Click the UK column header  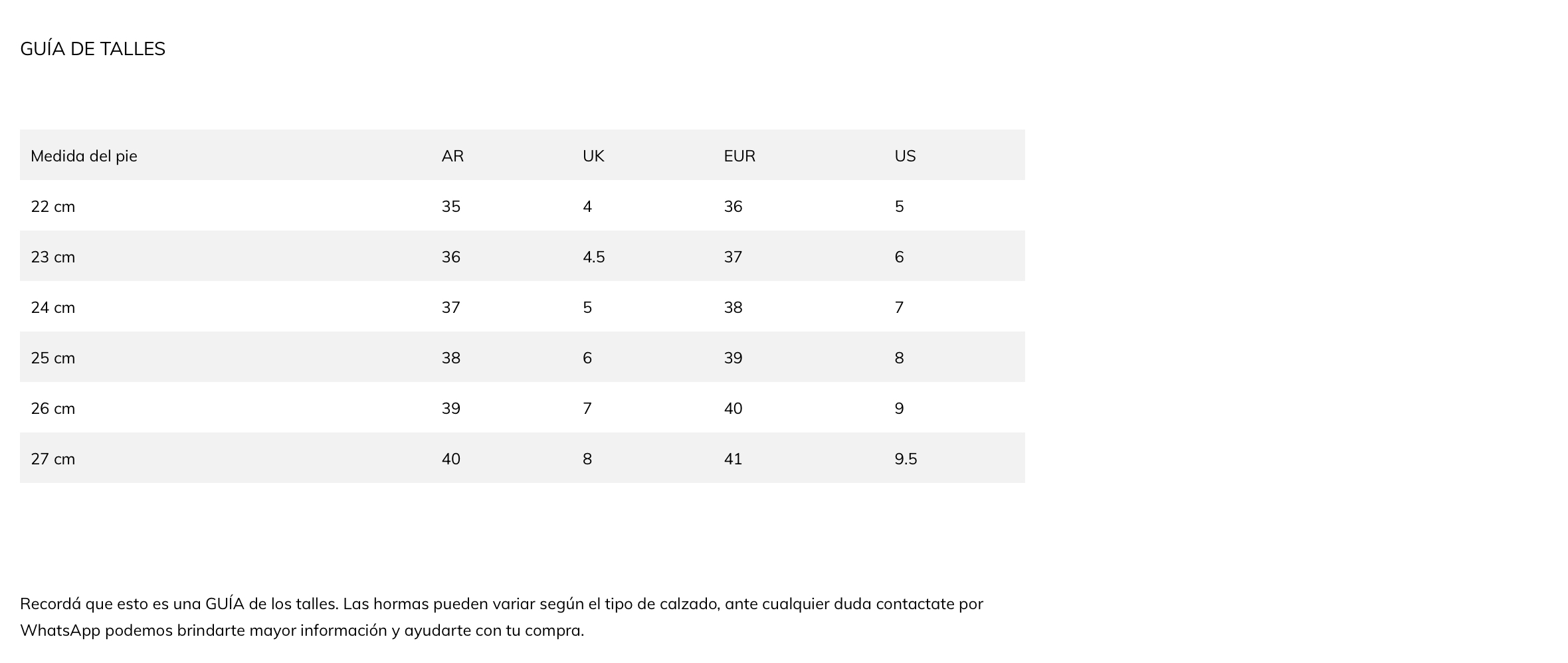593,156
